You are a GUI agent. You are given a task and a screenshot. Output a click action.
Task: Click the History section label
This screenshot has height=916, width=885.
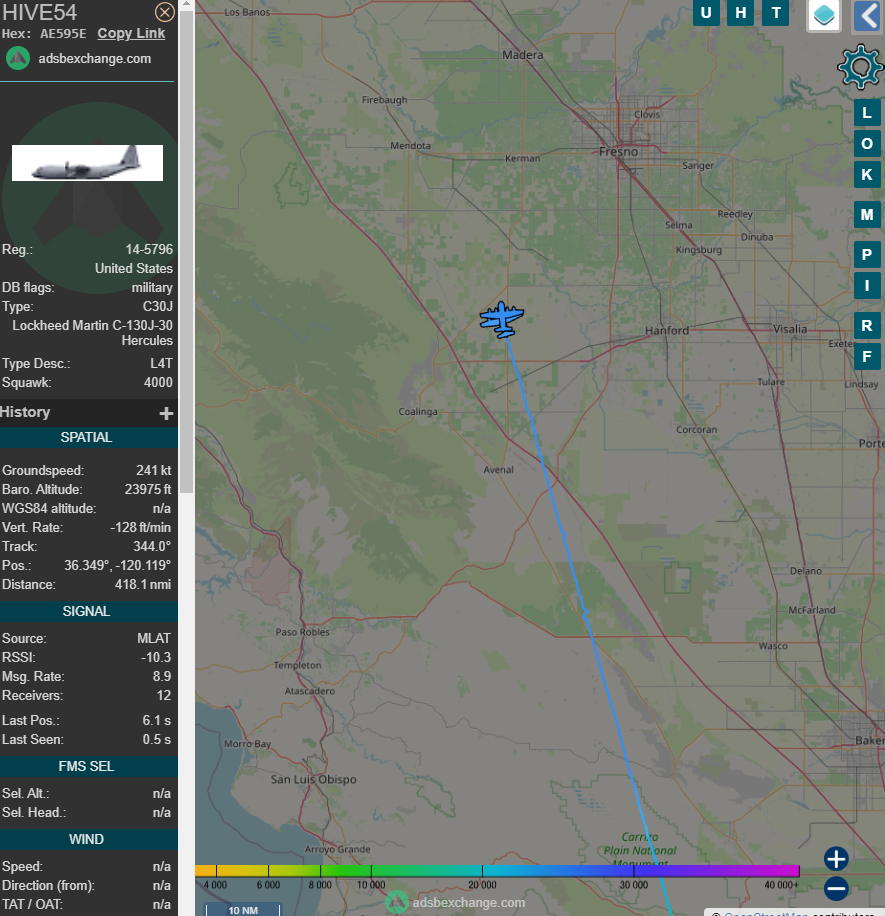click(x=25, y=412)
